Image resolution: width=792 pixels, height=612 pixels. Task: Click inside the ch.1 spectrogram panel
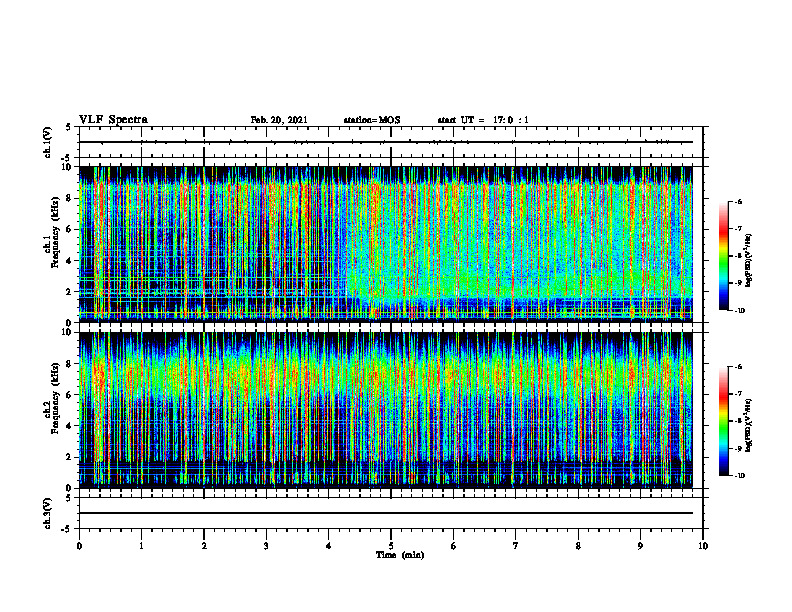(386, 244)
